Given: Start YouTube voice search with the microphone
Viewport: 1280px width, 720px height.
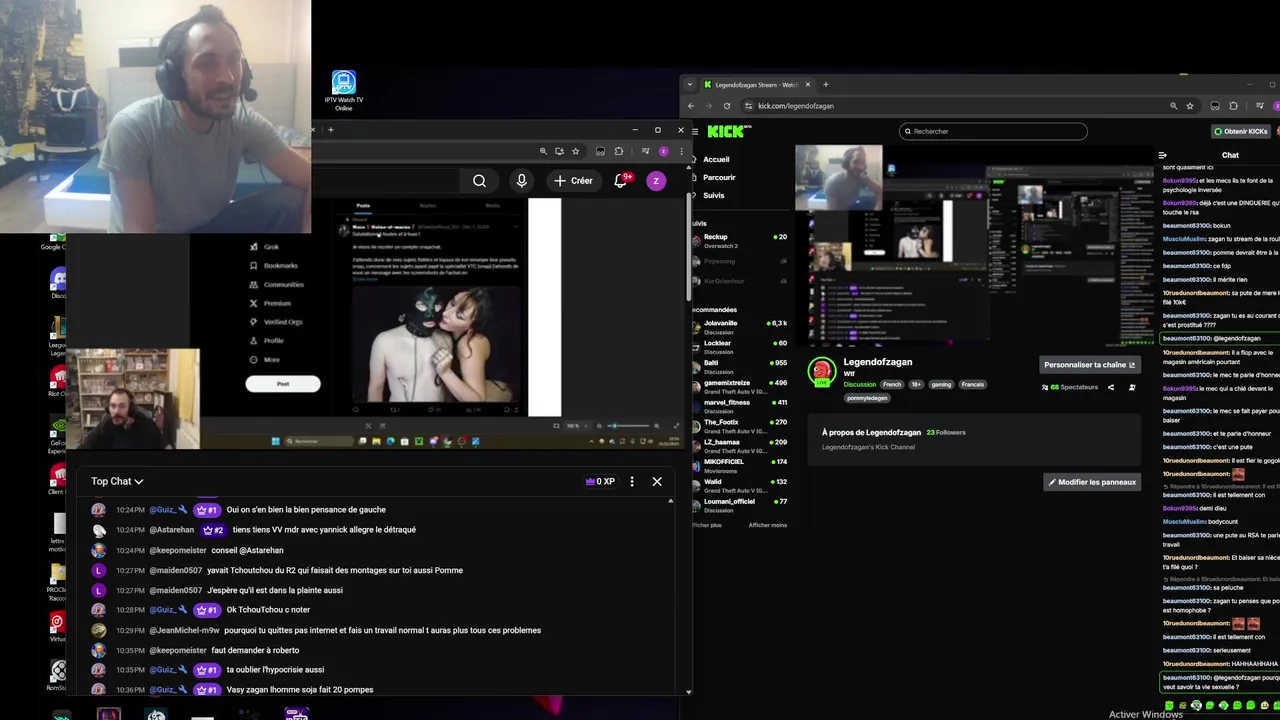Looking at the screenshot, I should pos(521,181).
